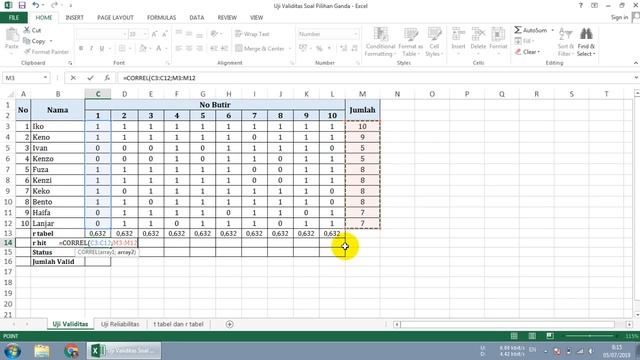The width and height of the screenshot is (640, 360).
Task: Click the Format Painter brush
Action: [27, 52]
